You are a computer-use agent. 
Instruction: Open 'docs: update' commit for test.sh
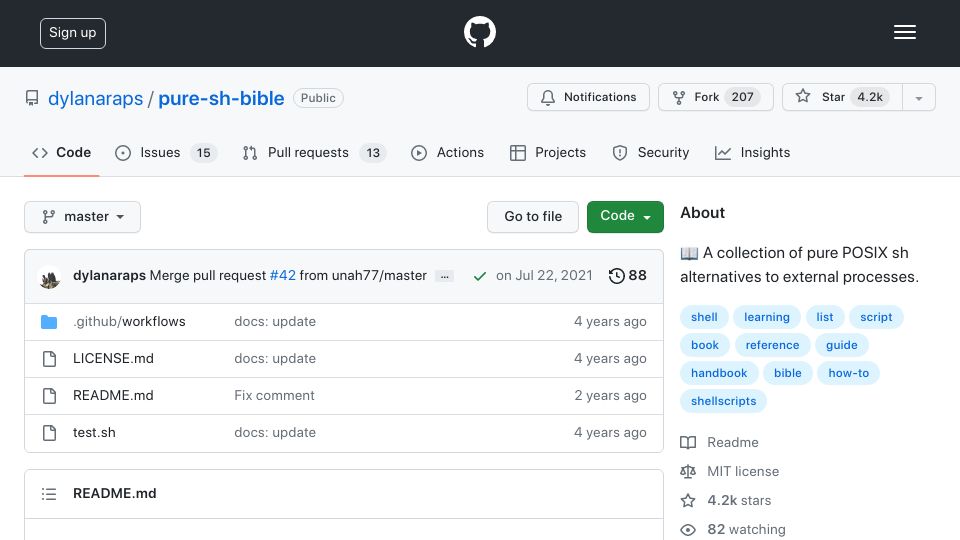pyautogui.click(x=275, y=432)
